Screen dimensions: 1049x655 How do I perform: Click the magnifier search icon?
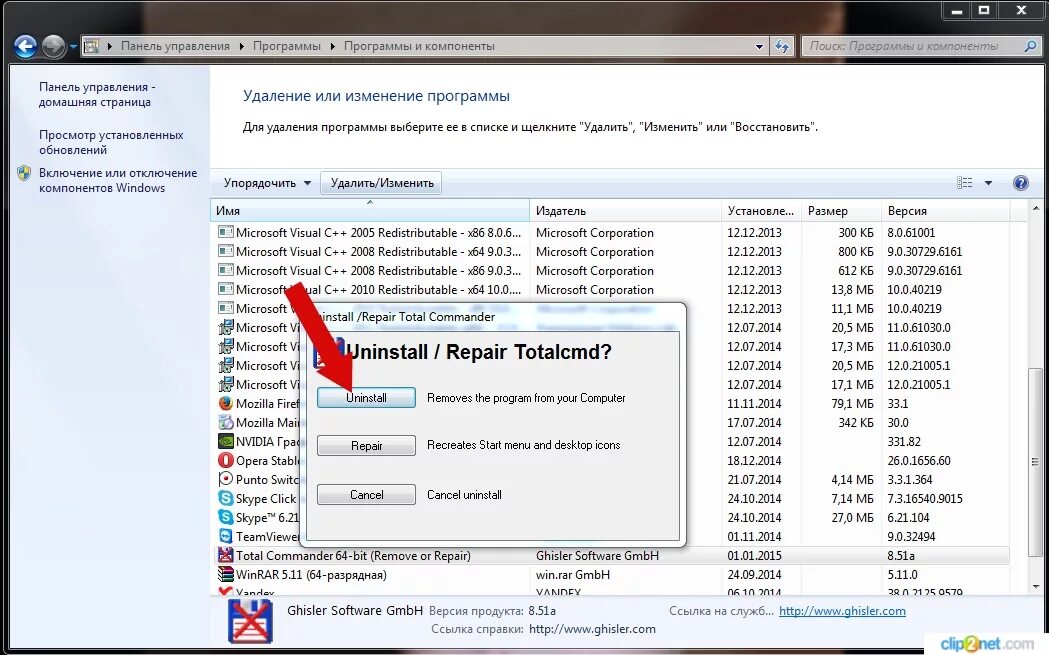[x=1030, y=46]
